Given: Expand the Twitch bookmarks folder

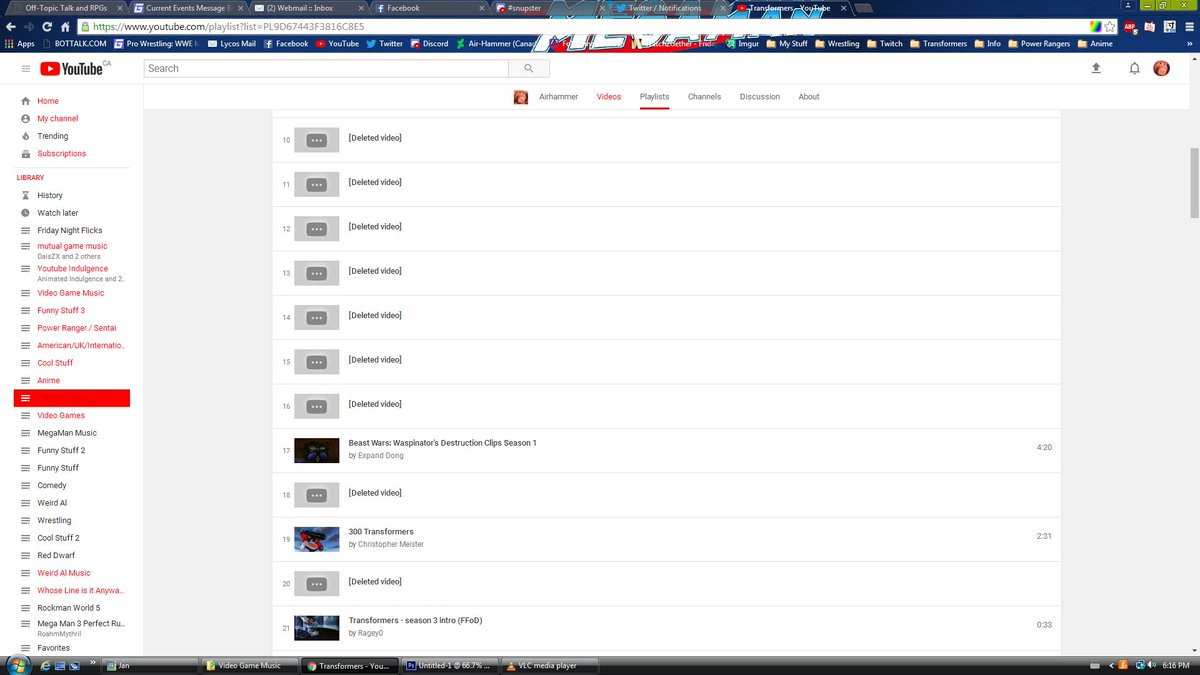Looking at the screenshot, I should (x=884, y=44).
